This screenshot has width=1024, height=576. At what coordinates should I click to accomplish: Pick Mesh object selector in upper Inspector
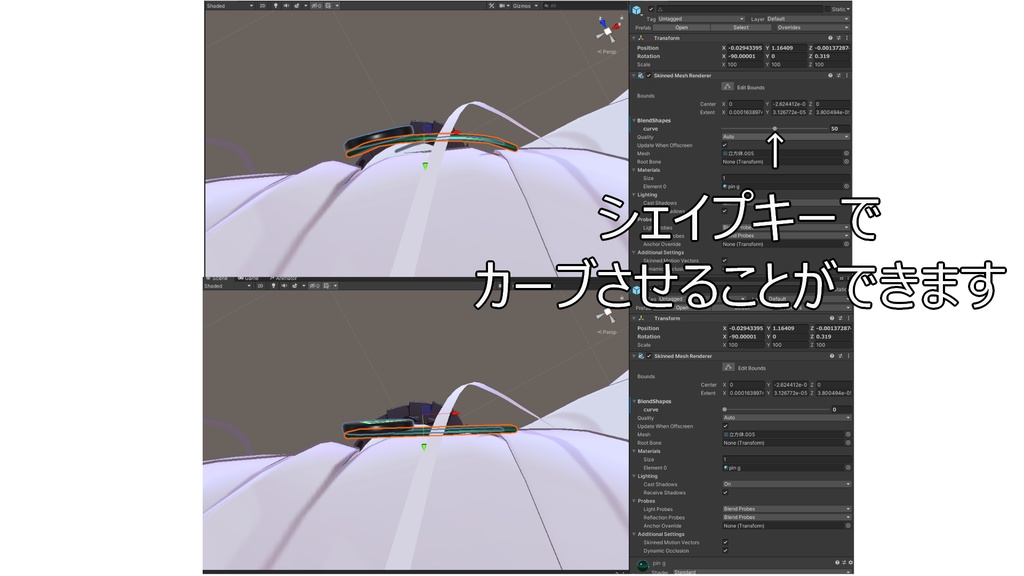point(846,153)
